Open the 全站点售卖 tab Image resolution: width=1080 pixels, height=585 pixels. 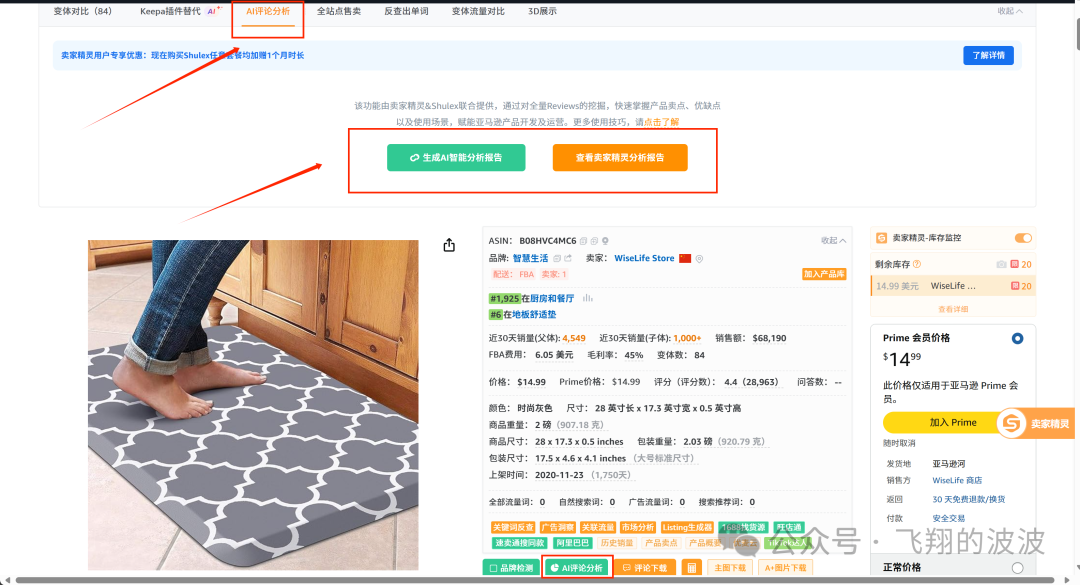coord(339,11)
